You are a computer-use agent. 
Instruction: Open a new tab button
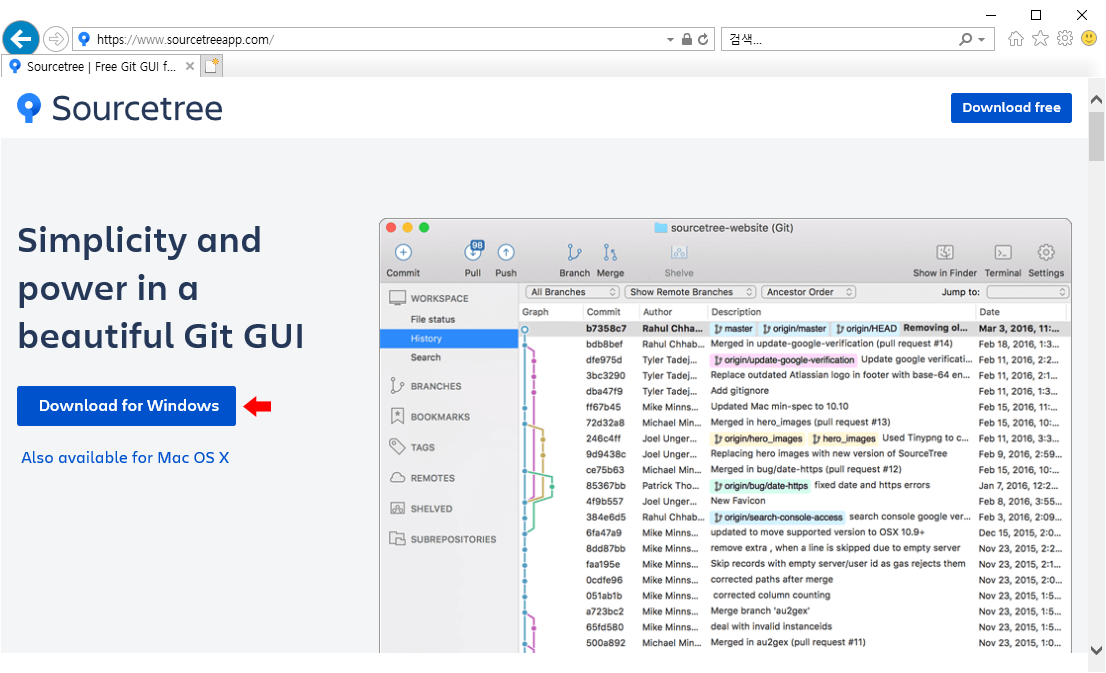(x=212, y=66)
